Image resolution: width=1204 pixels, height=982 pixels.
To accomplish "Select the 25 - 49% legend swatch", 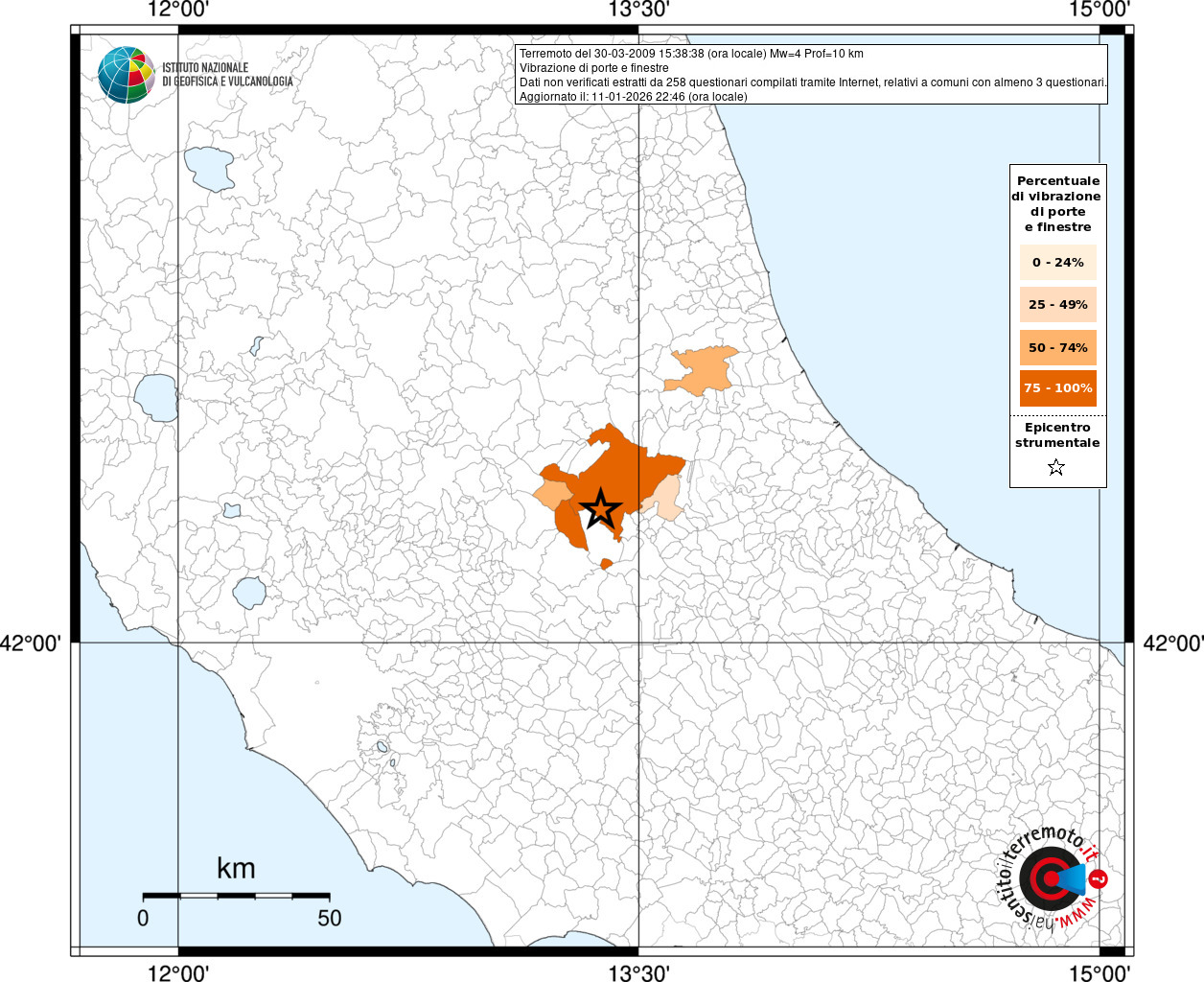I will tap(1058, 304).
